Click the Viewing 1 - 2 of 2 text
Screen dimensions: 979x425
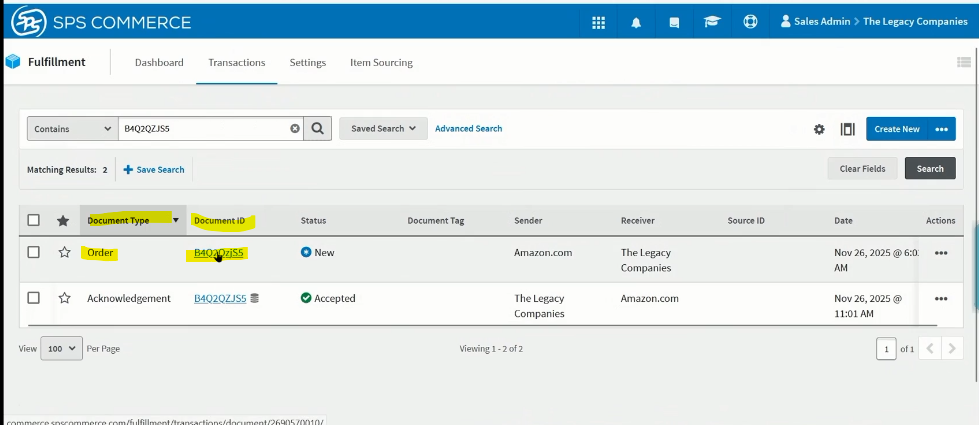491,349
